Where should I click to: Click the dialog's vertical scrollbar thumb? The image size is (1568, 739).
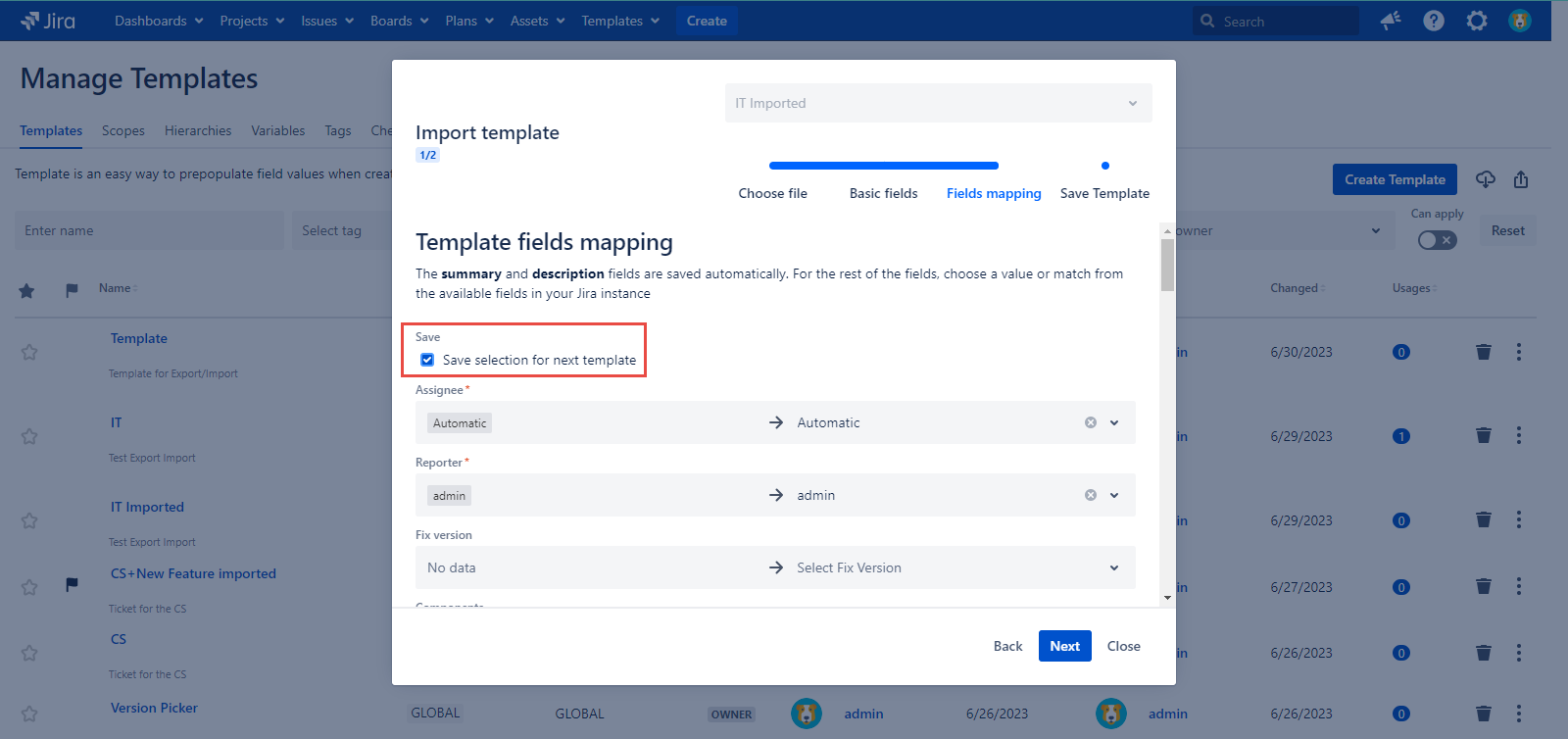tap(1167, 265)
